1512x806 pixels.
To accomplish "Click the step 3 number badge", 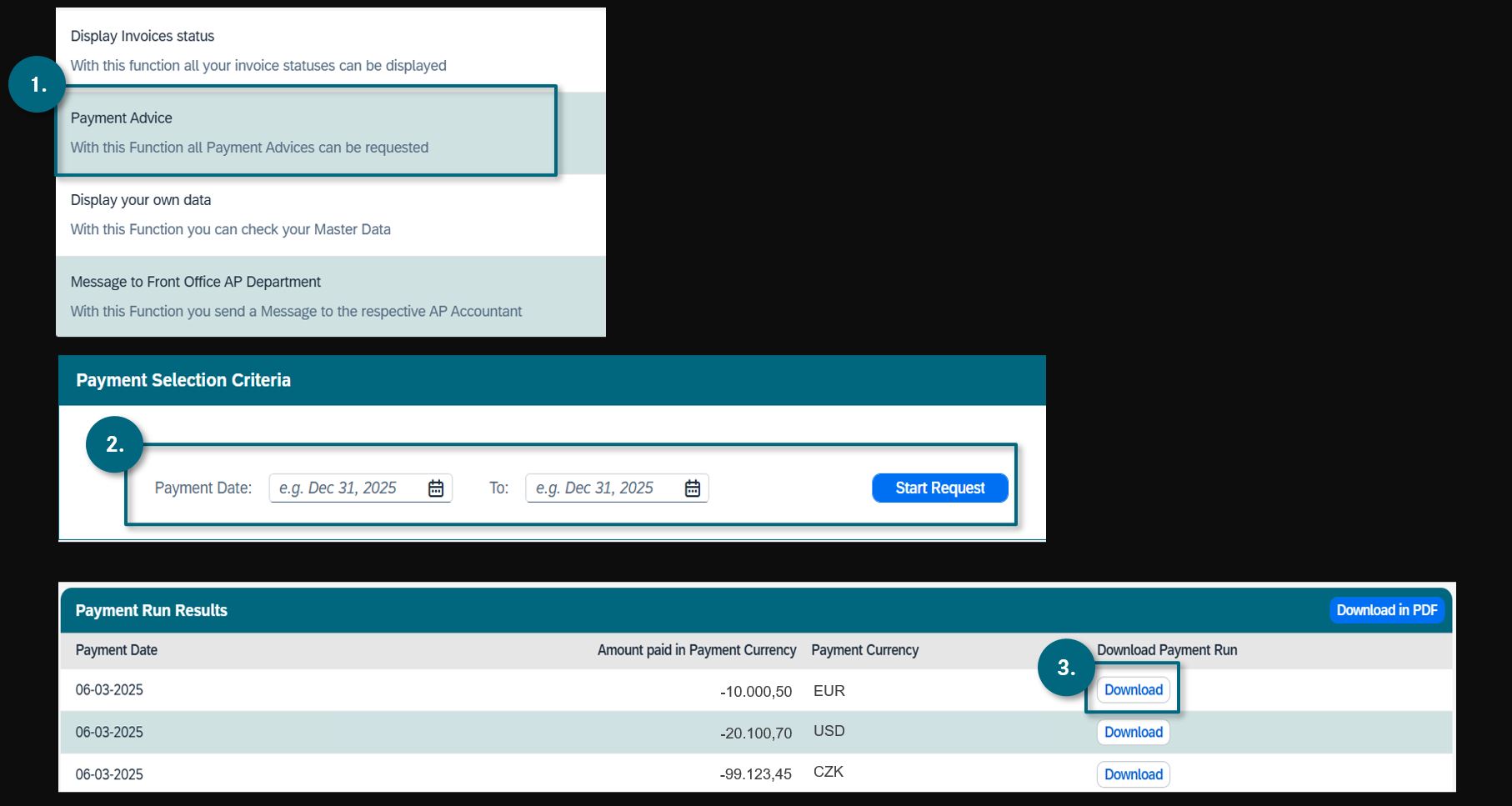I will click(1065, 668).
